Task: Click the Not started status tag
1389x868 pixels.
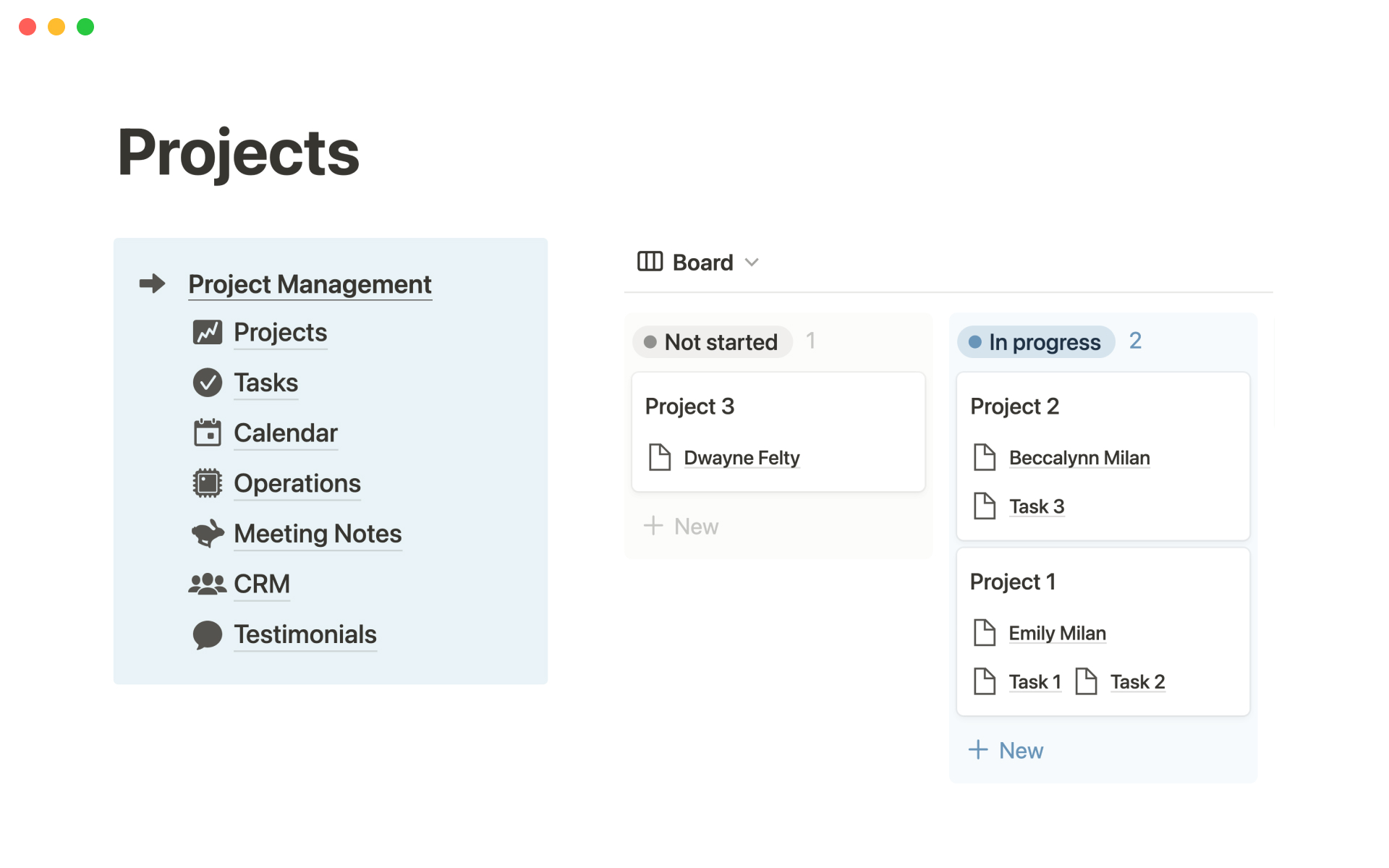Action: (712, 342)
